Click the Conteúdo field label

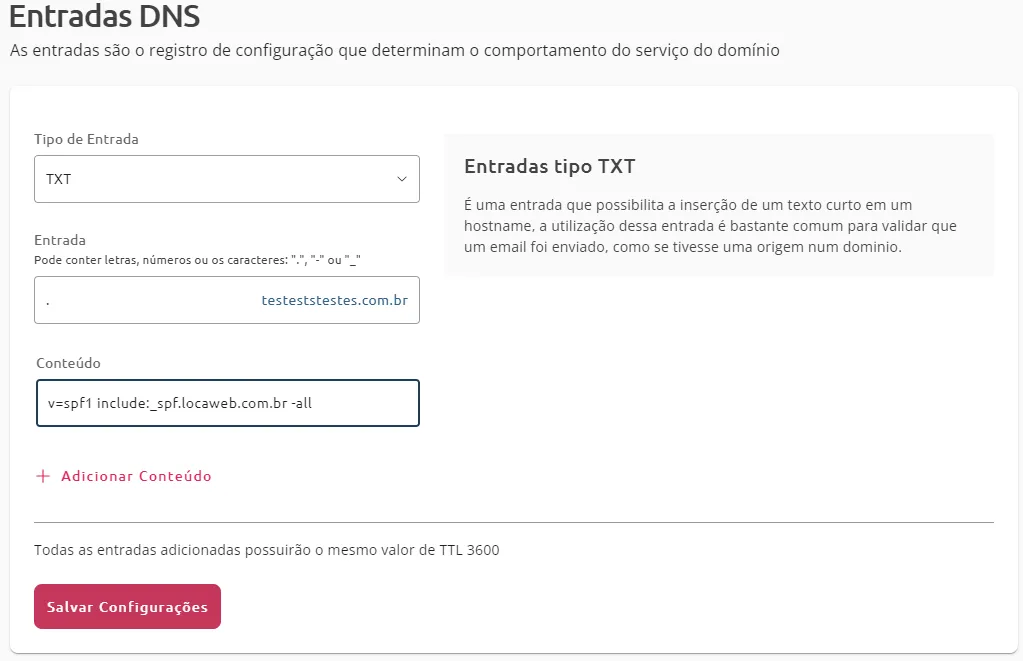68,363
